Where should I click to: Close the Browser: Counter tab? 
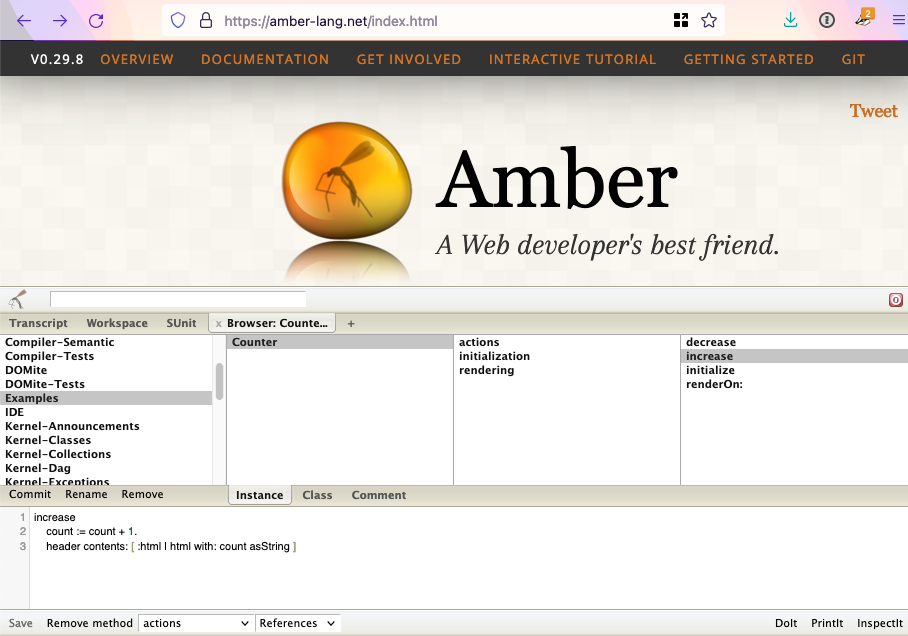coord(218,324)
